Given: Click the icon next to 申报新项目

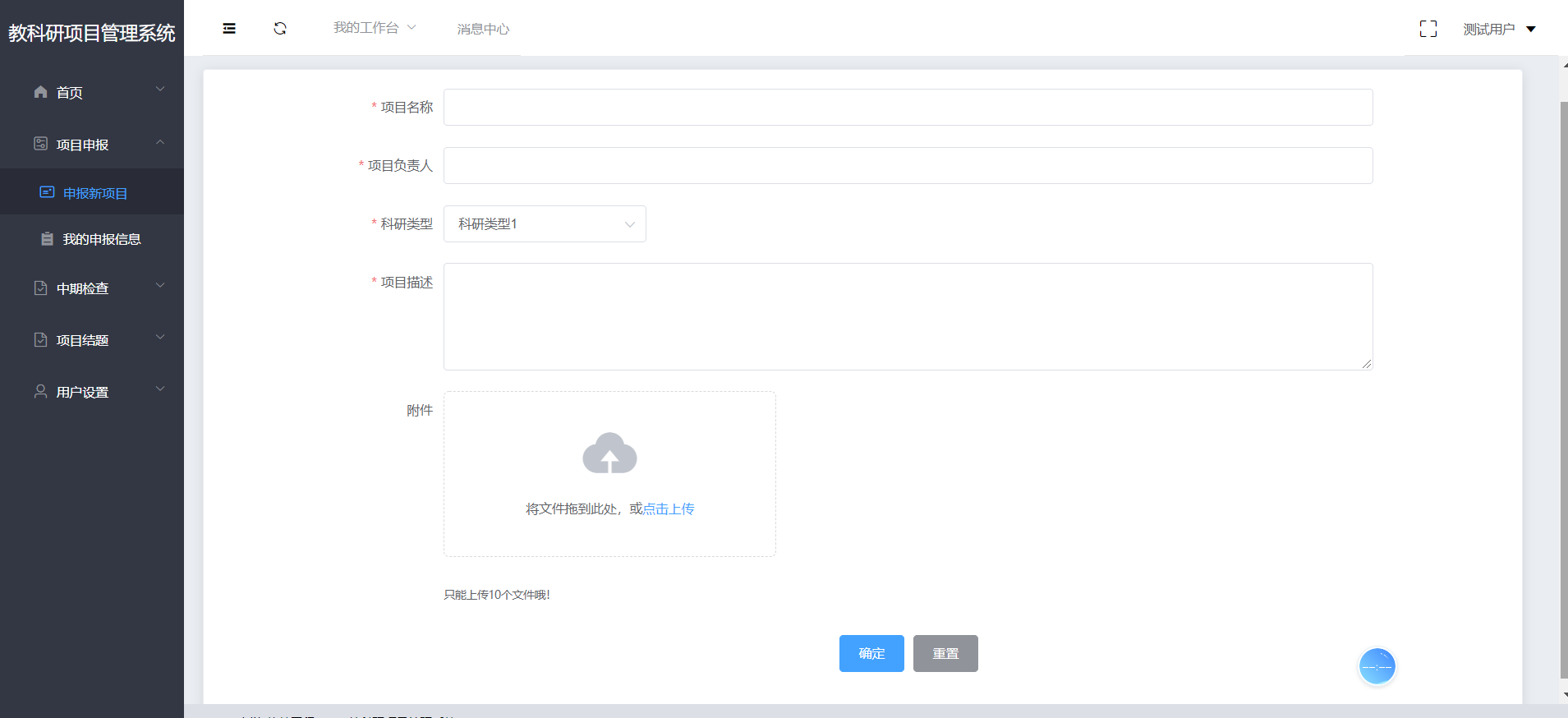Looking at the screenshot, I should [47, 192].
